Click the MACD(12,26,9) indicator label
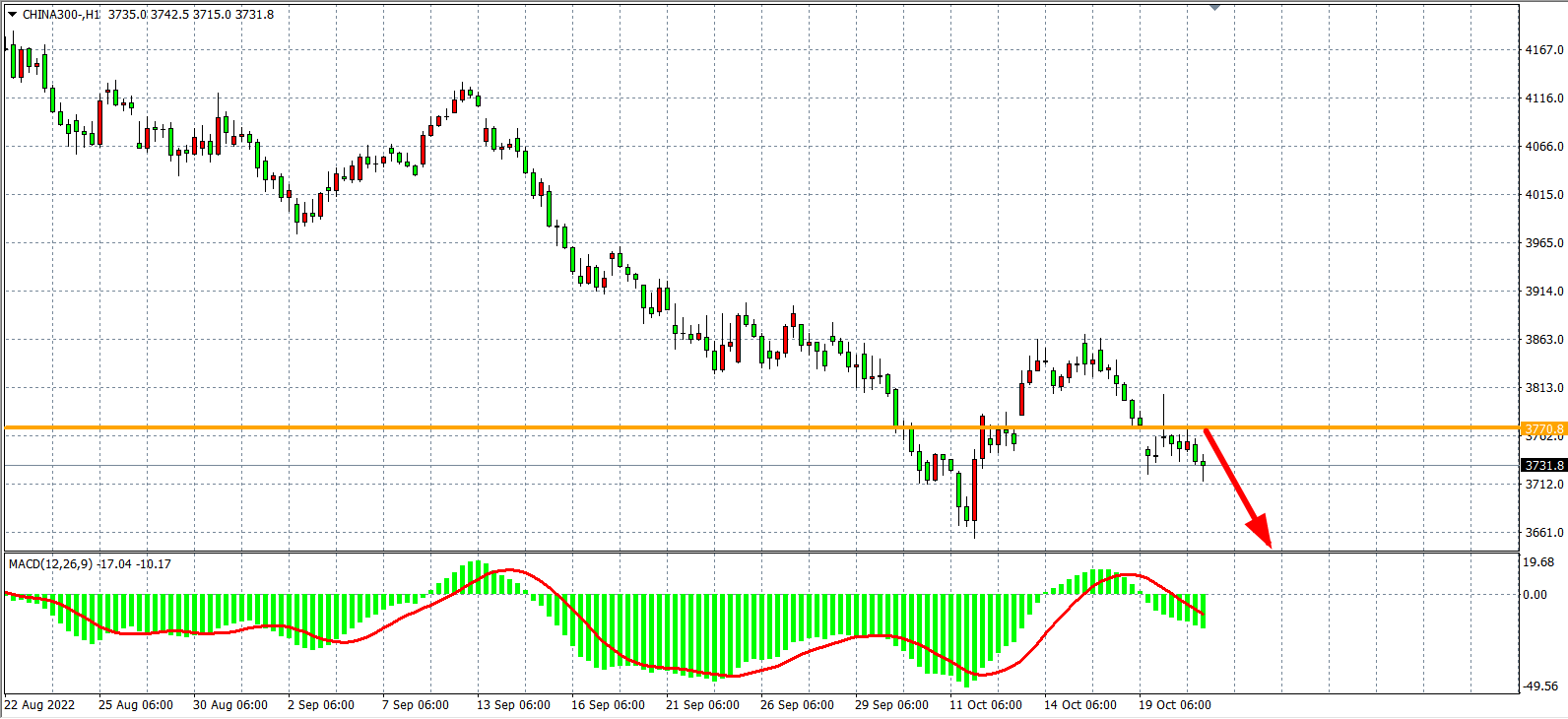The width and height of the screenshot is (1568, 719). coord(50,564)
